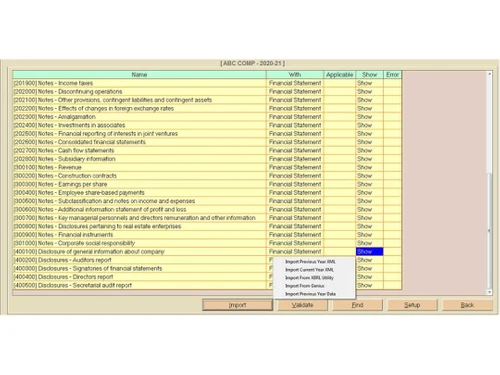Select Import From XBRL Utility option

(309, 278)
